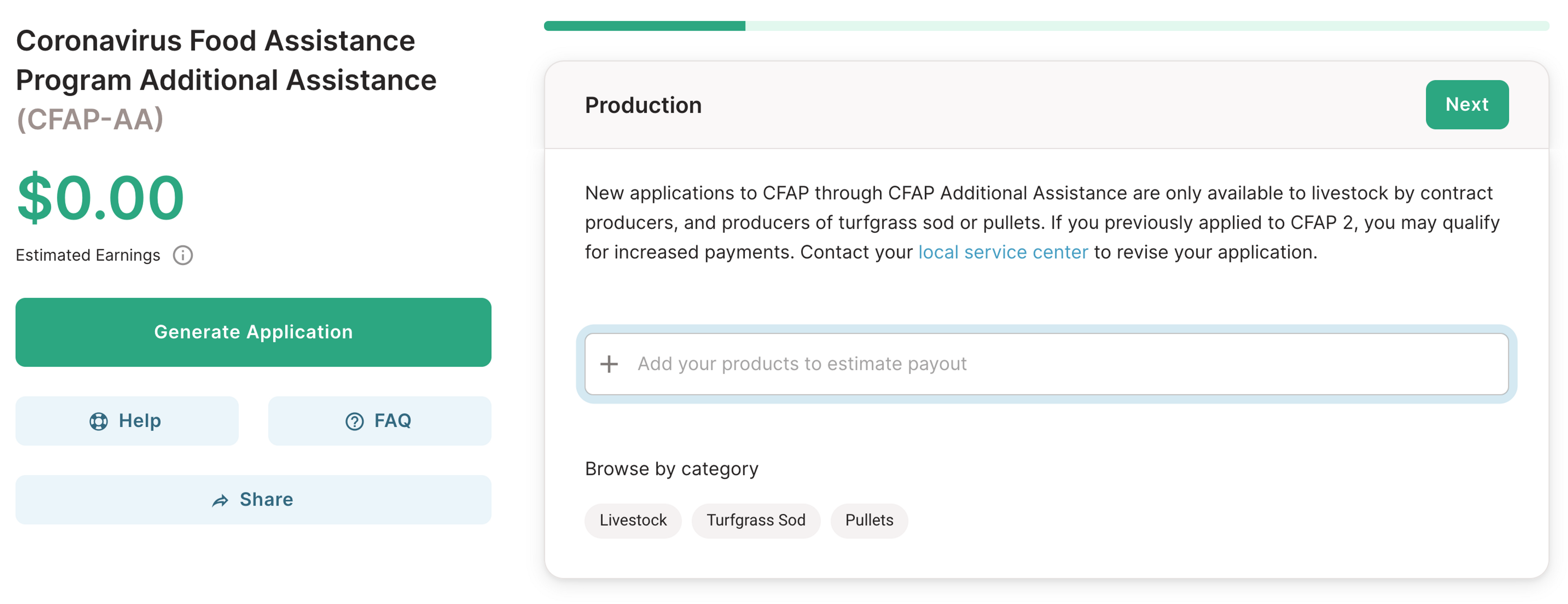The height and width of the screenshot is (604, 1568).
Task: Click the Estimated Earnings info icon
Action: (x=183, y=255)
